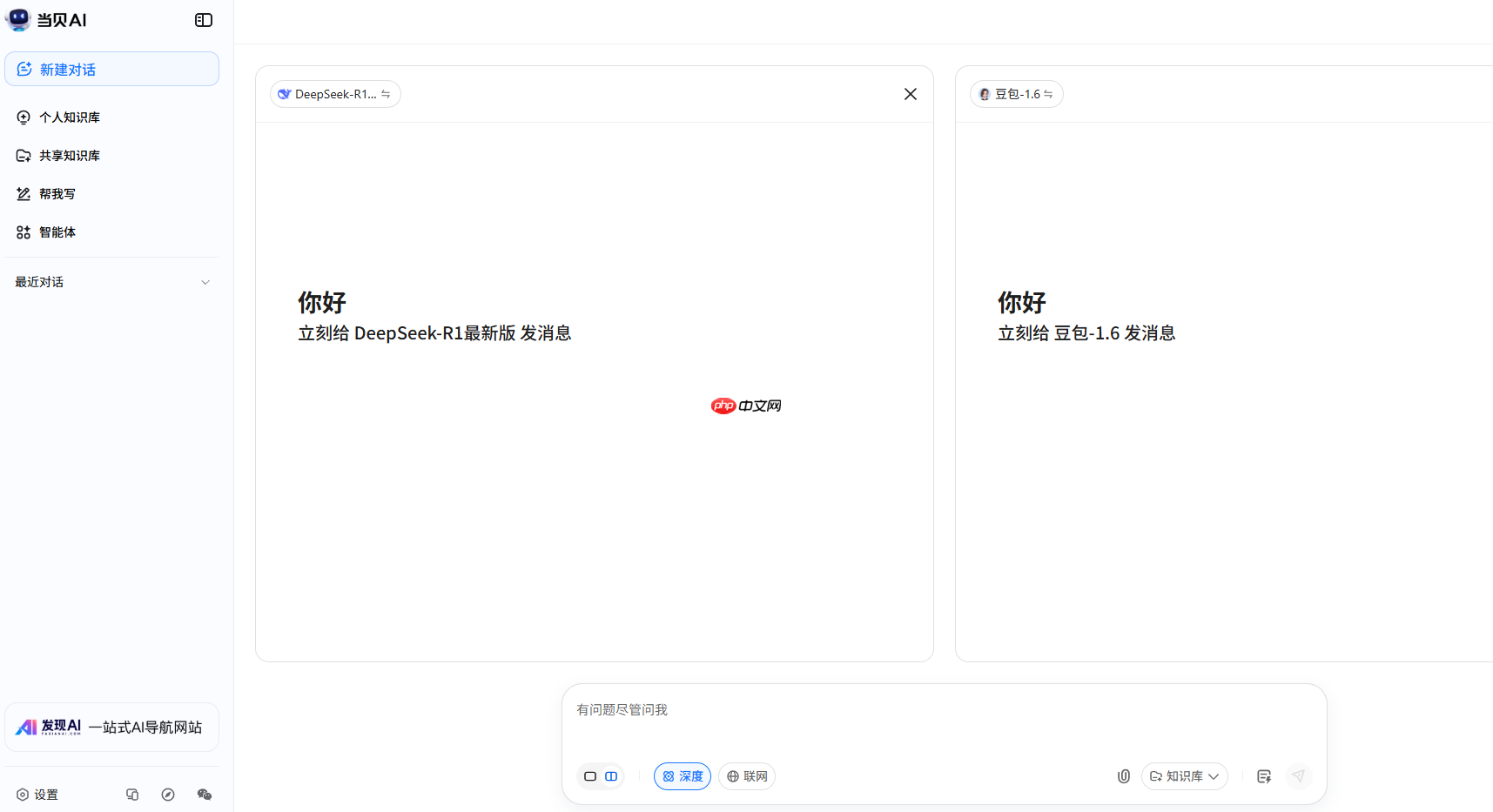
Task: Open 共享知识库 shared knowledge base
Action: click(111, 156)
